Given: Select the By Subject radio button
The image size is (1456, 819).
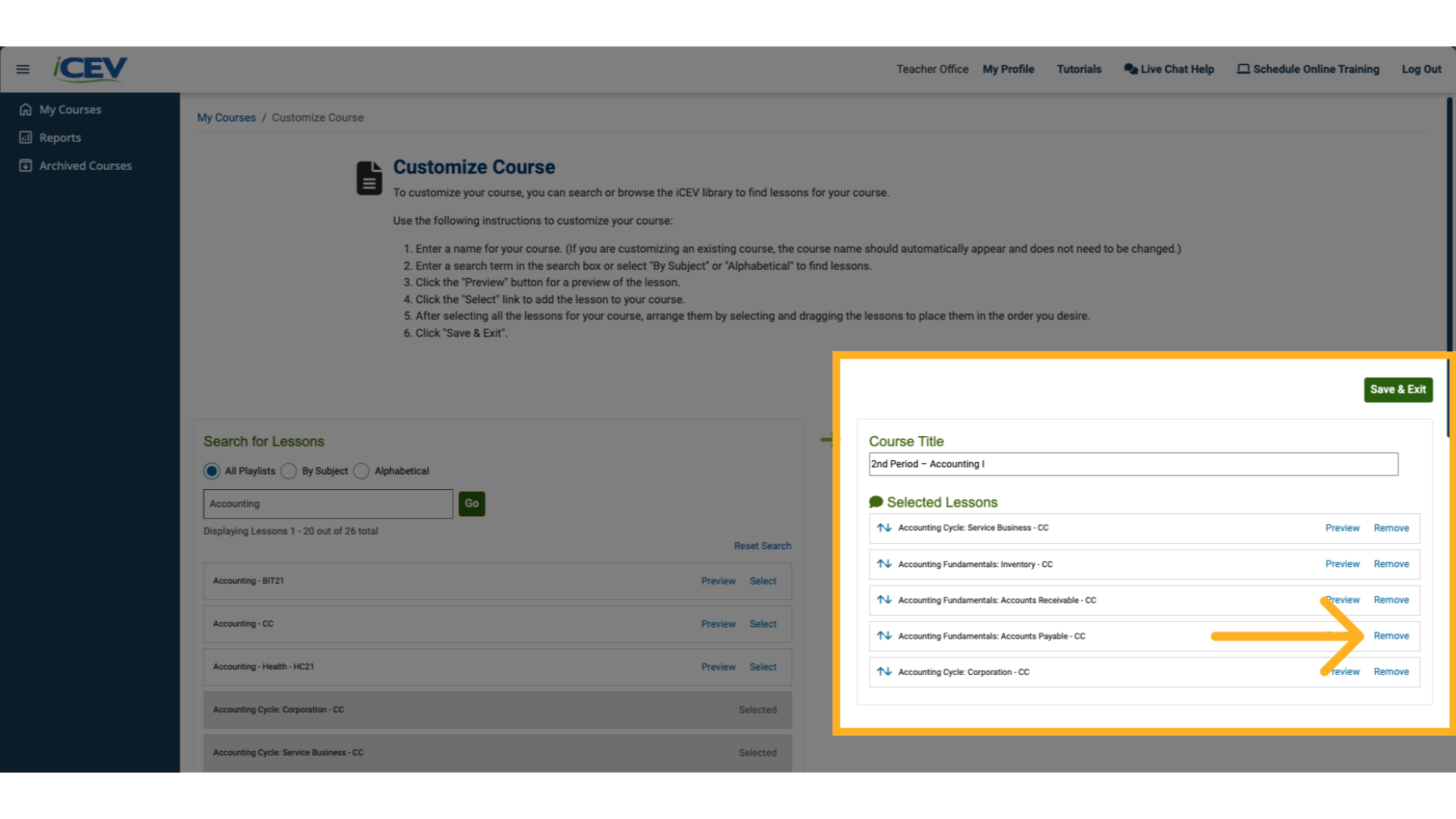Looking at the screenshot, I should 289,471.
